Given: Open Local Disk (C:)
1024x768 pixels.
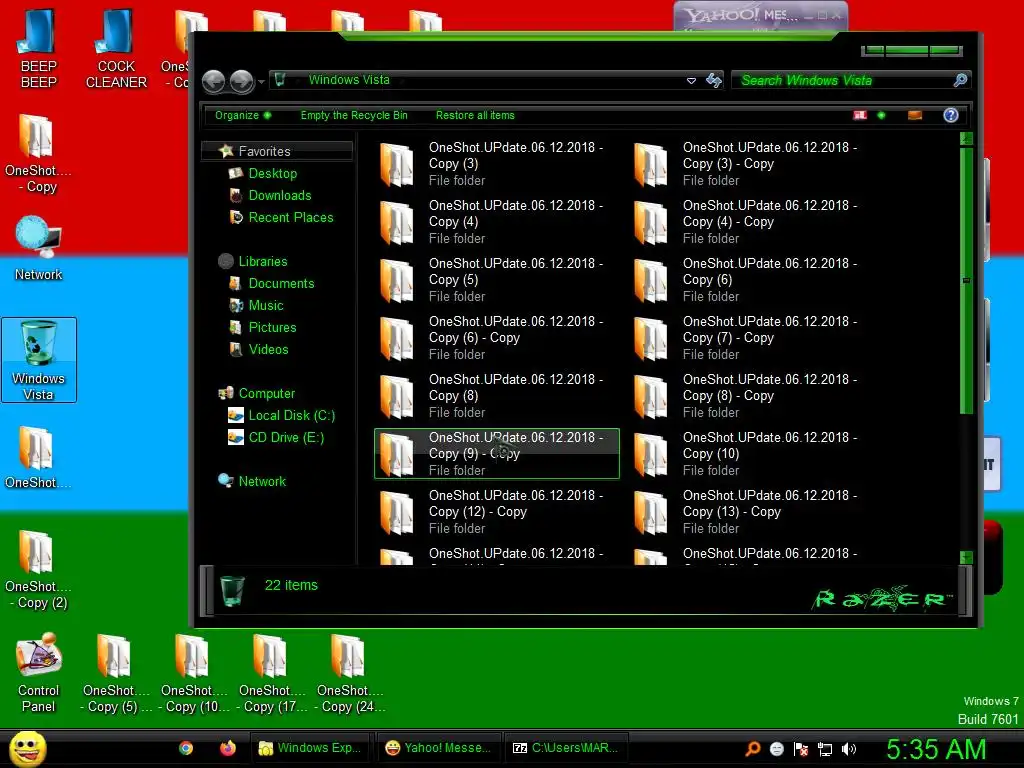Looking at the screenshot, I should click(291, 415).
